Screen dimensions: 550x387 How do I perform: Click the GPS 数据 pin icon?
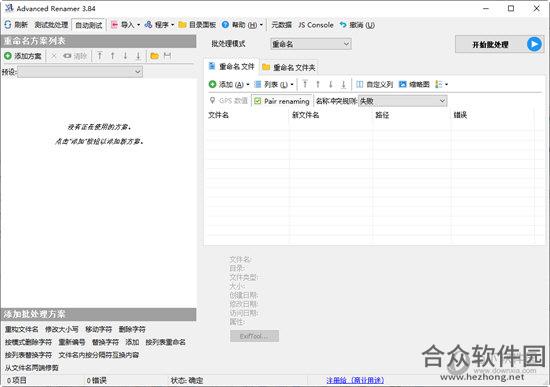(212, 101)
